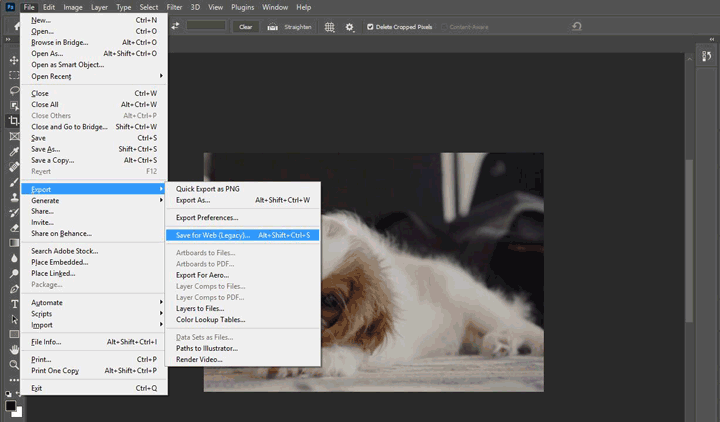Click Quick Export as PNG

[209, 188]
